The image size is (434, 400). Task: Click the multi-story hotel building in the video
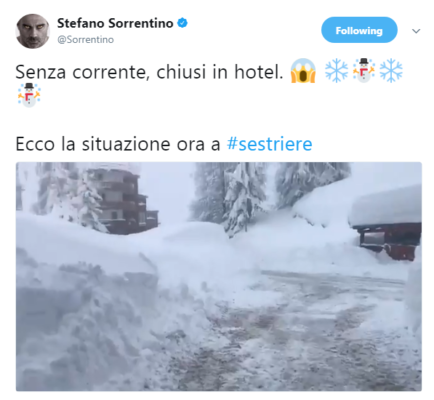tap(122, 201)
